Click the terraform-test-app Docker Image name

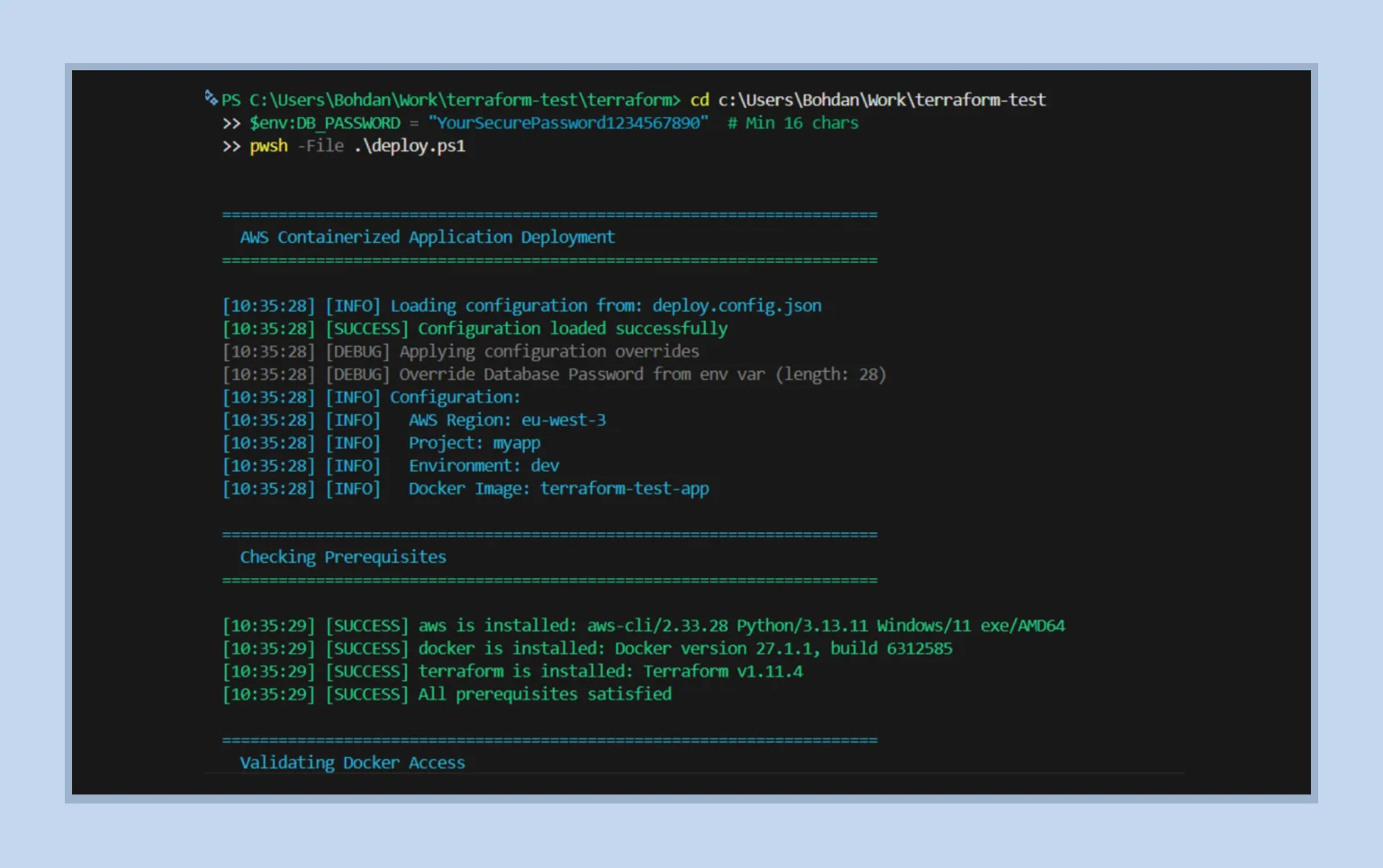click(x=624, y=489)
